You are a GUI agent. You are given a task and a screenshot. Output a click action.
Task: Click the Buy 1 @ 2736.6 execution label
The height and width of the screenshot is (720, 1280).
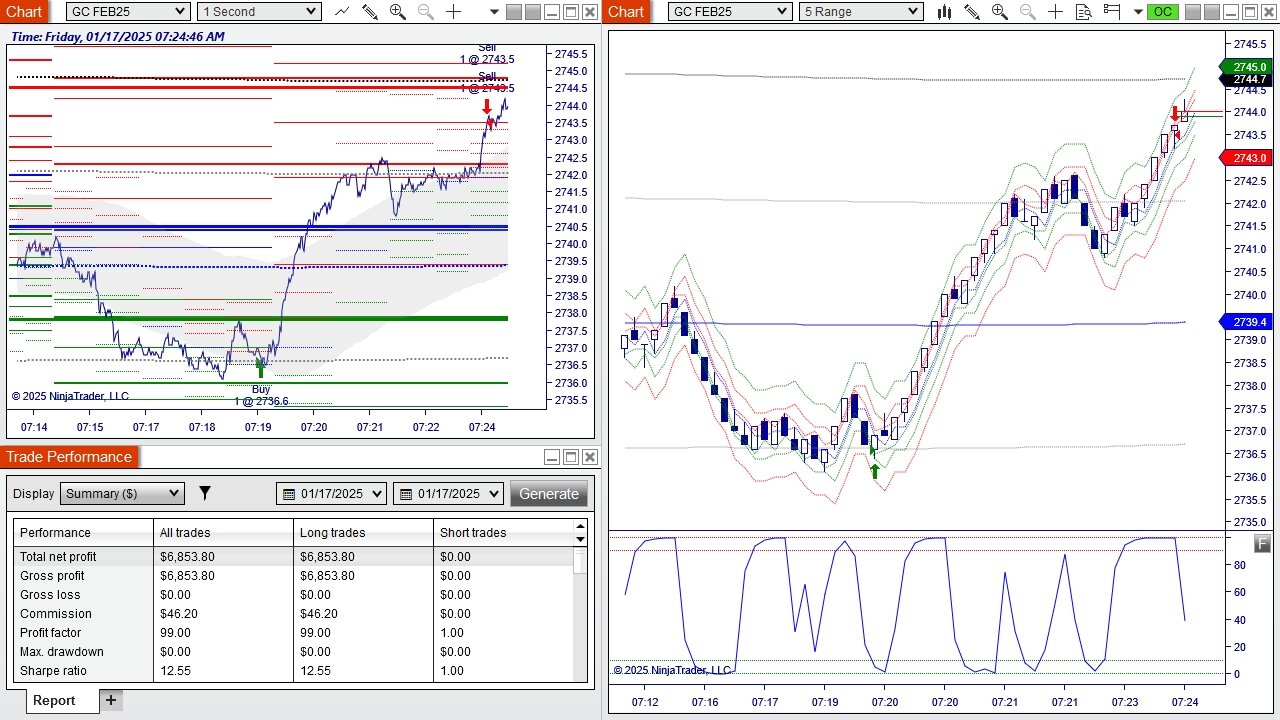(x=261, y=395)
